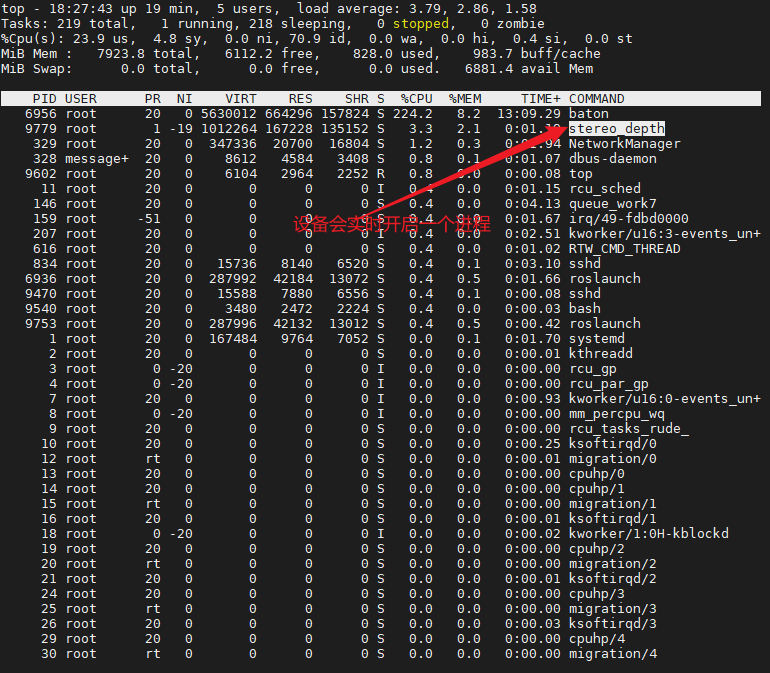Click kworker/u16:3-events_un+ command
This screenshot has height=673, width=770.
click(664, 234)
